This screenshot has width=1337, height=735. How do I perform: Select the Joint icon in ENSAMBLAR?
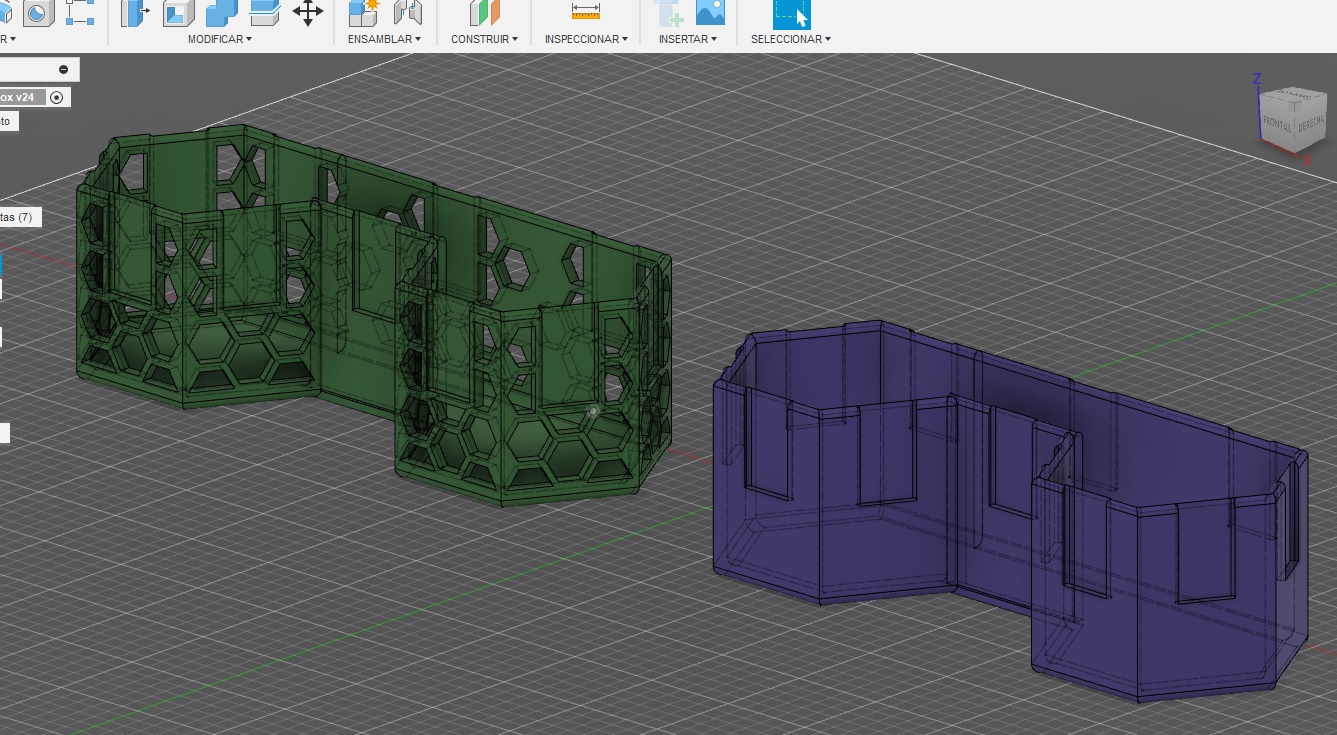click(407, 13)
